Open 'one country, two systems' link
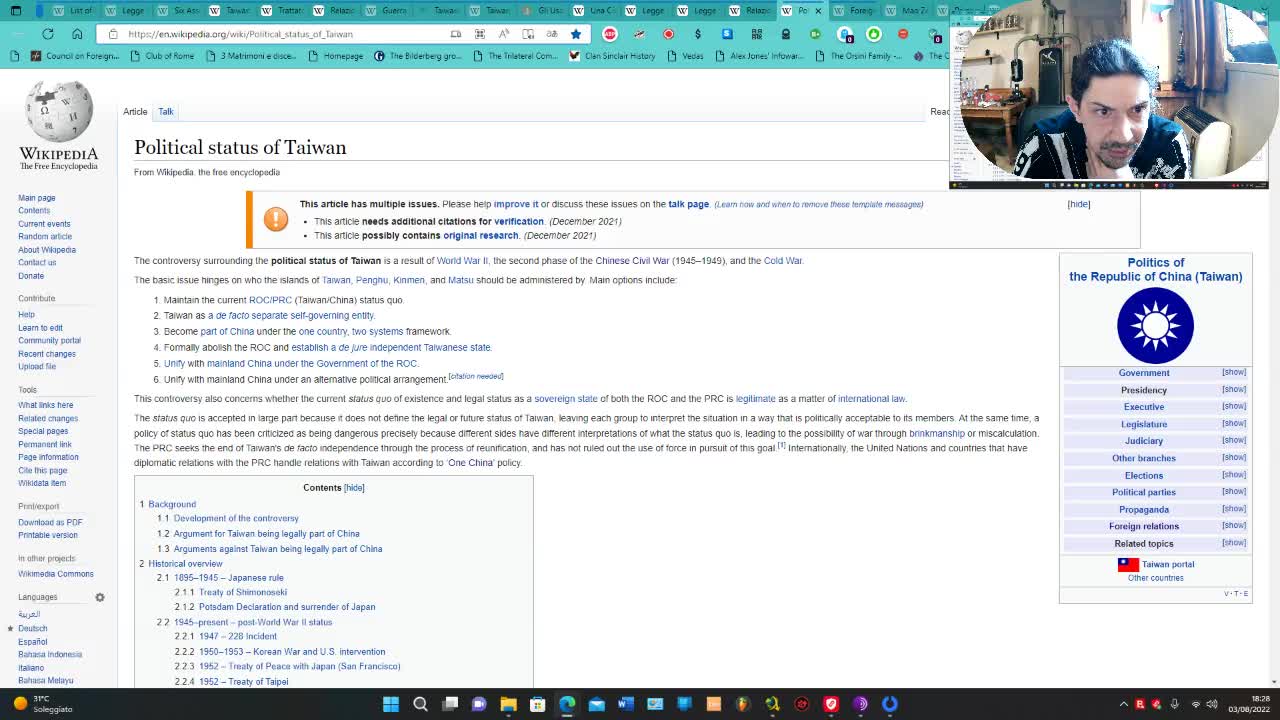The height and width of the screenshot is (720, 1280). (x=351, y=332)
